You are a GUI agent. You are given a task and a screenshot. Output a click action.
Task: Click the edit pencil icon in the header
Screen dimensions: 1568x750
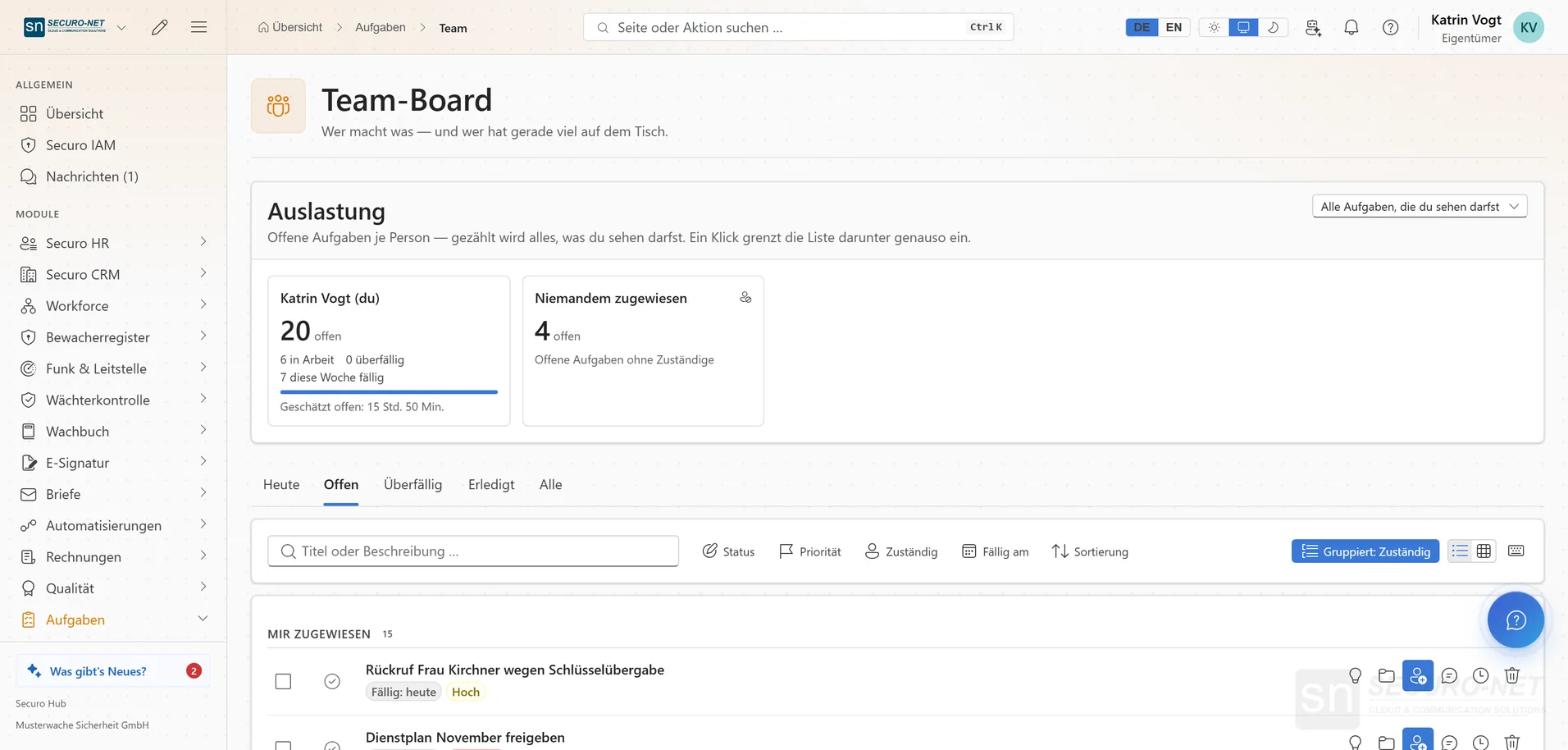[x=160, y=27]
